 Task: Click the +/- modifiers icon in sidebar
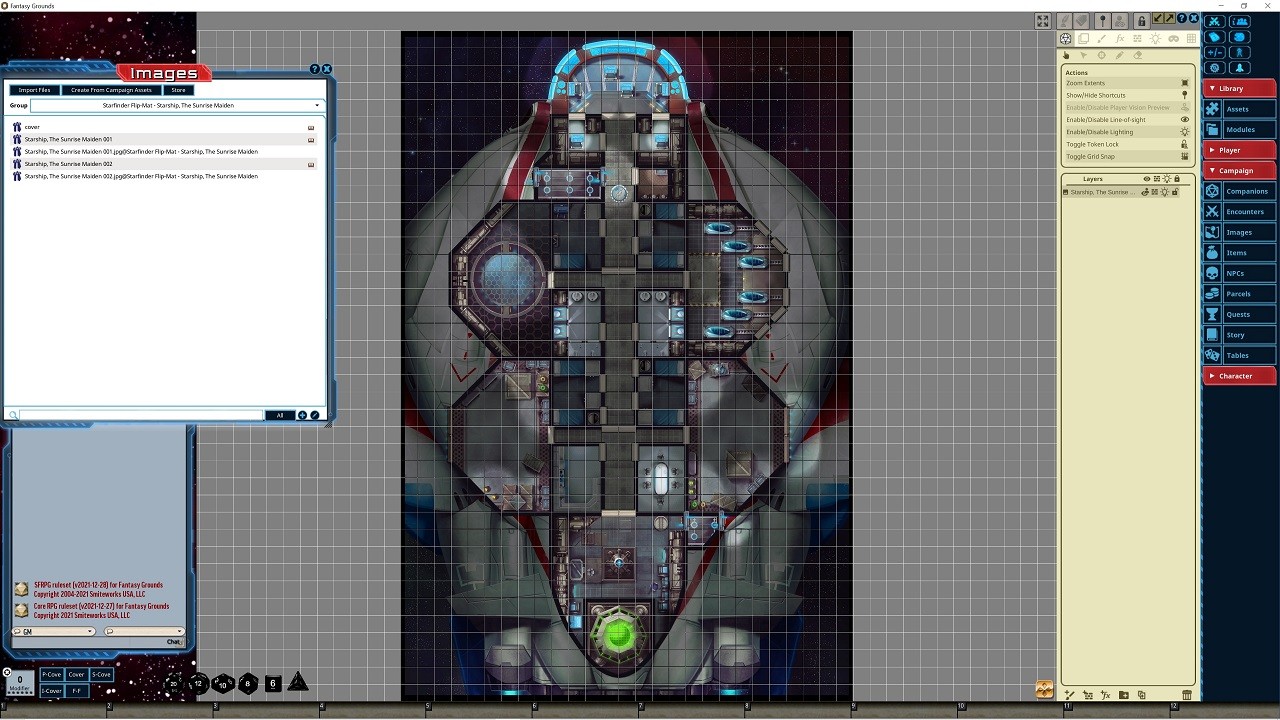[x=1215, y=53]
